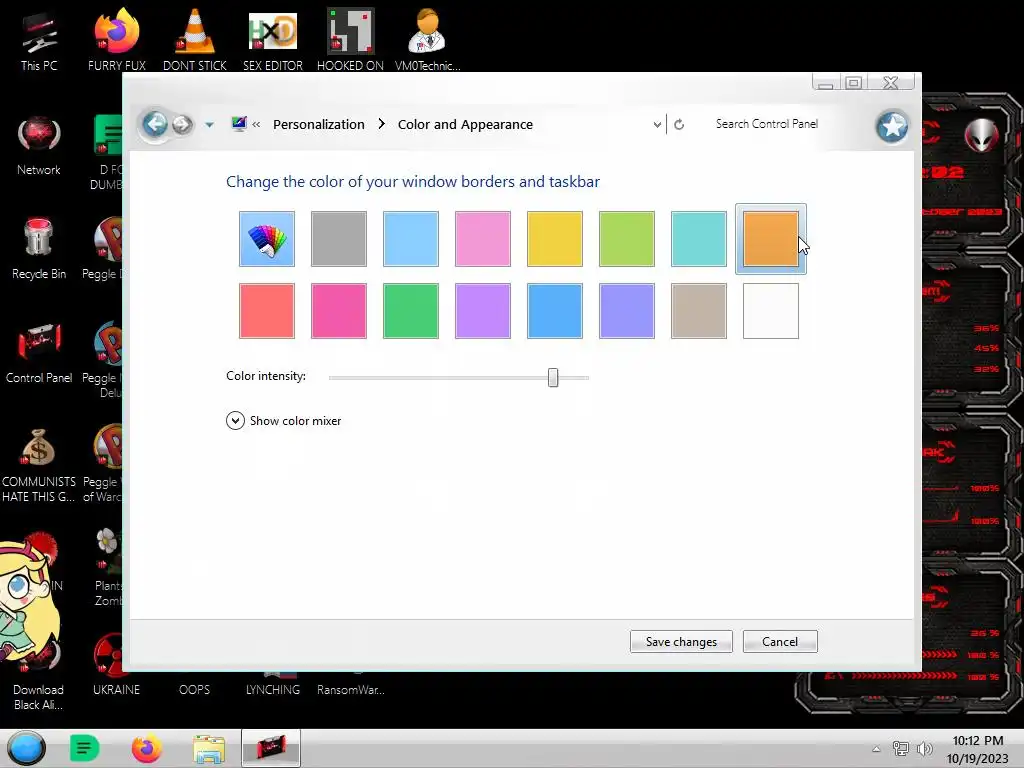
Task: Click the Cancel button
Action: [780, 641]
